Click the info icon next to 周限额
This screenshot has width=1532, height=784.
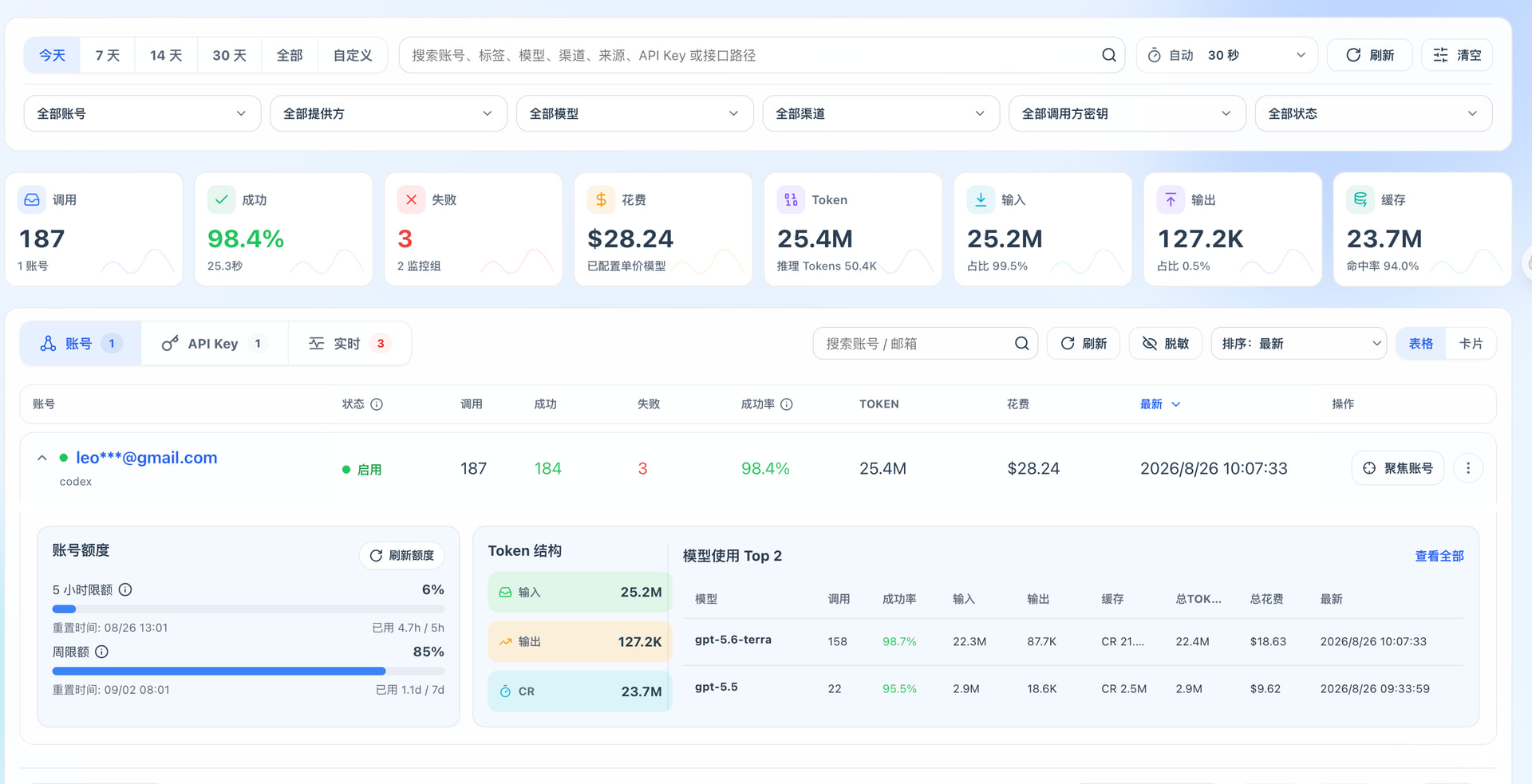point(101,652)
